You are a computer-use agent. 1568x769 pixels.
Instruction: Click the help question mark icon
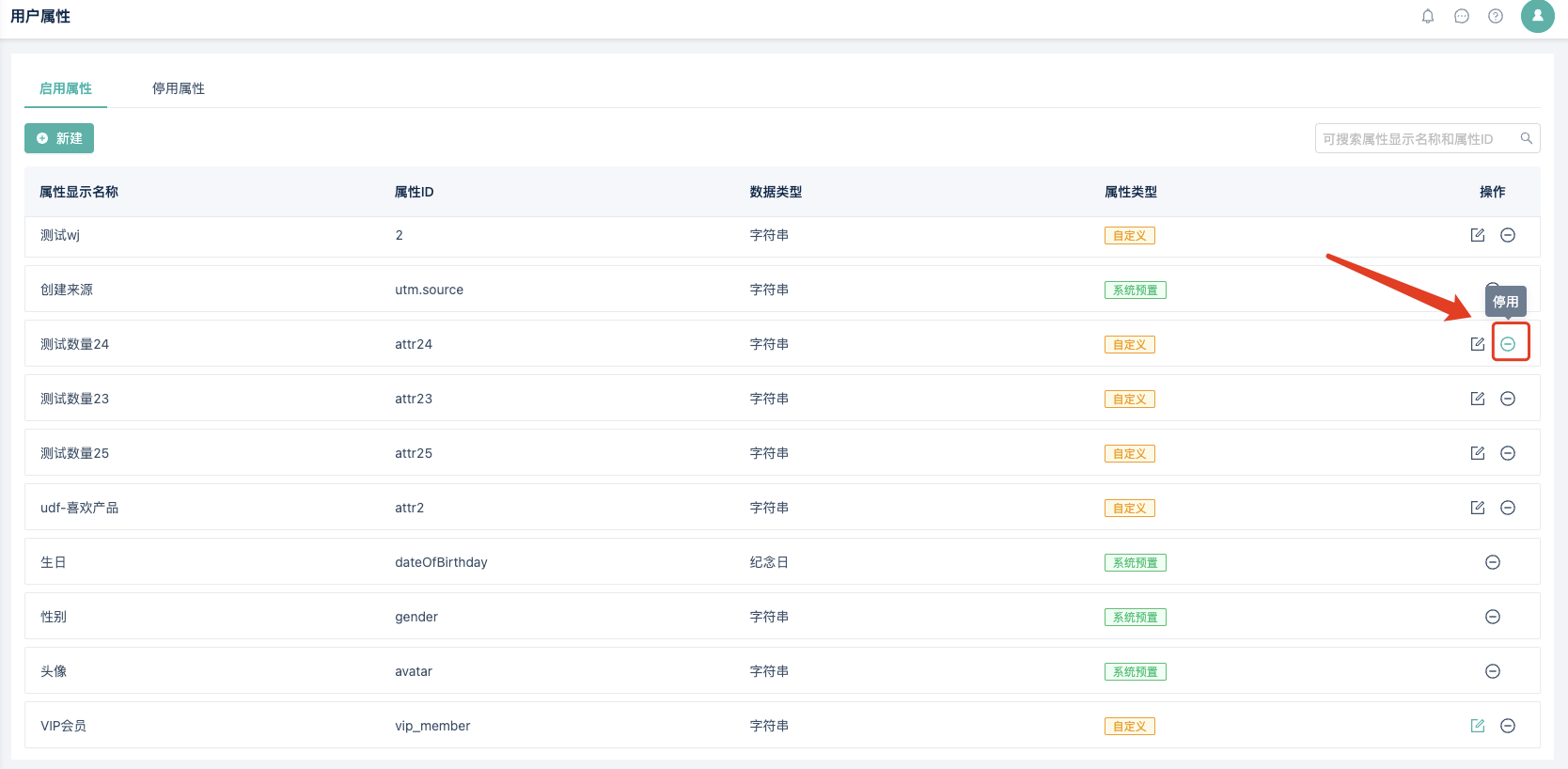[x=1496, y=16]
